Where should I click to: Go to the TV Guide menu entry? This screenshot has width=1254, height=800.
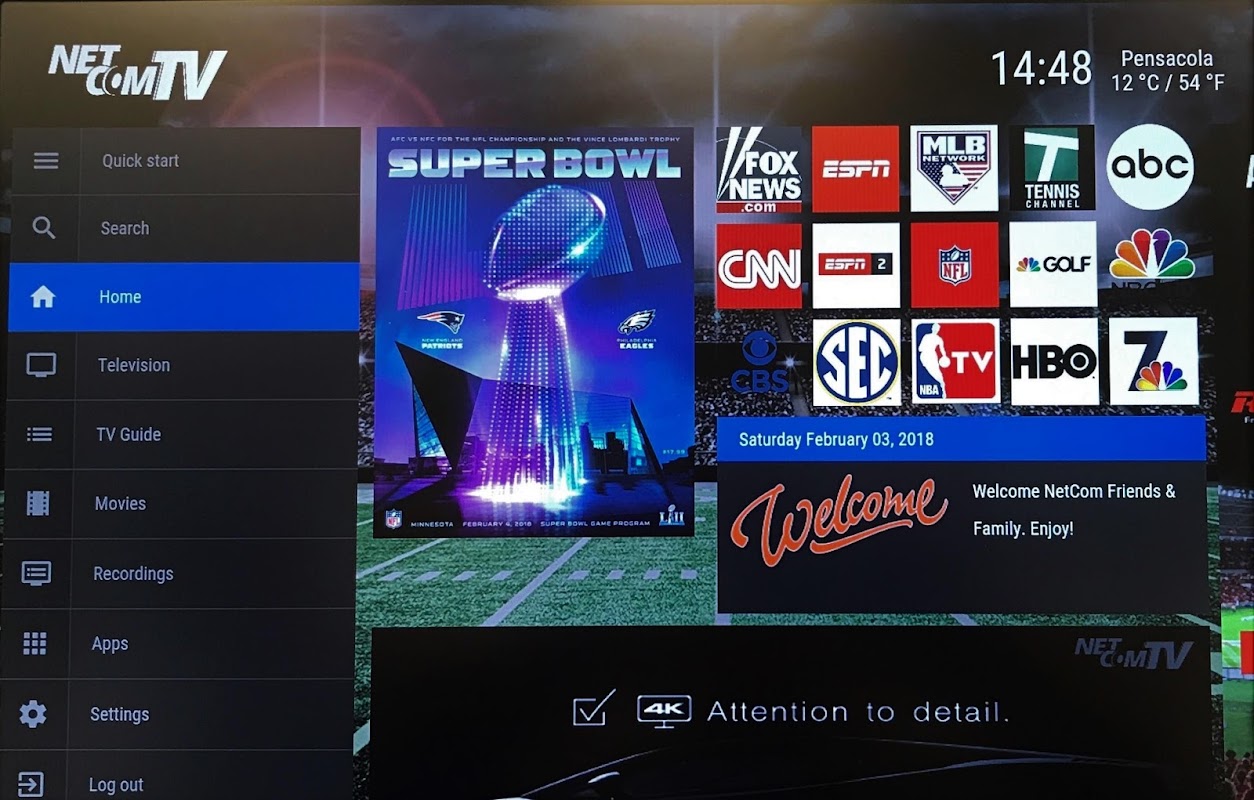(181, 434)
